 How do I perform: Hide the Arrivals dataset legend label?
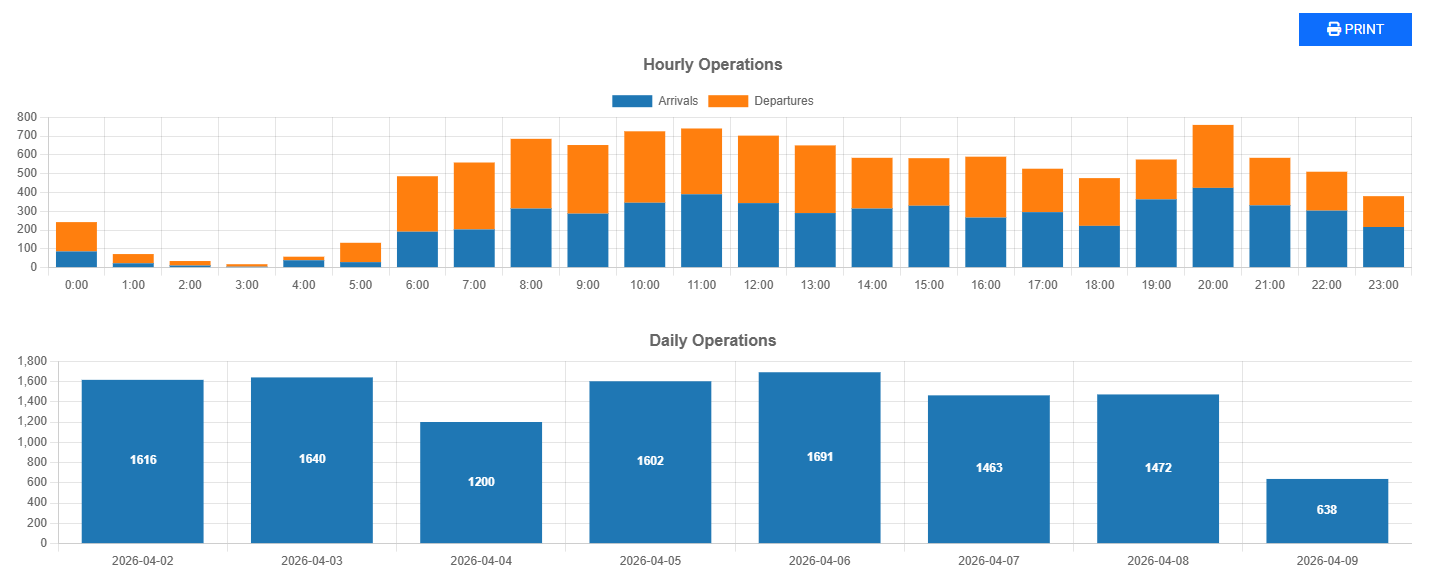677,101
